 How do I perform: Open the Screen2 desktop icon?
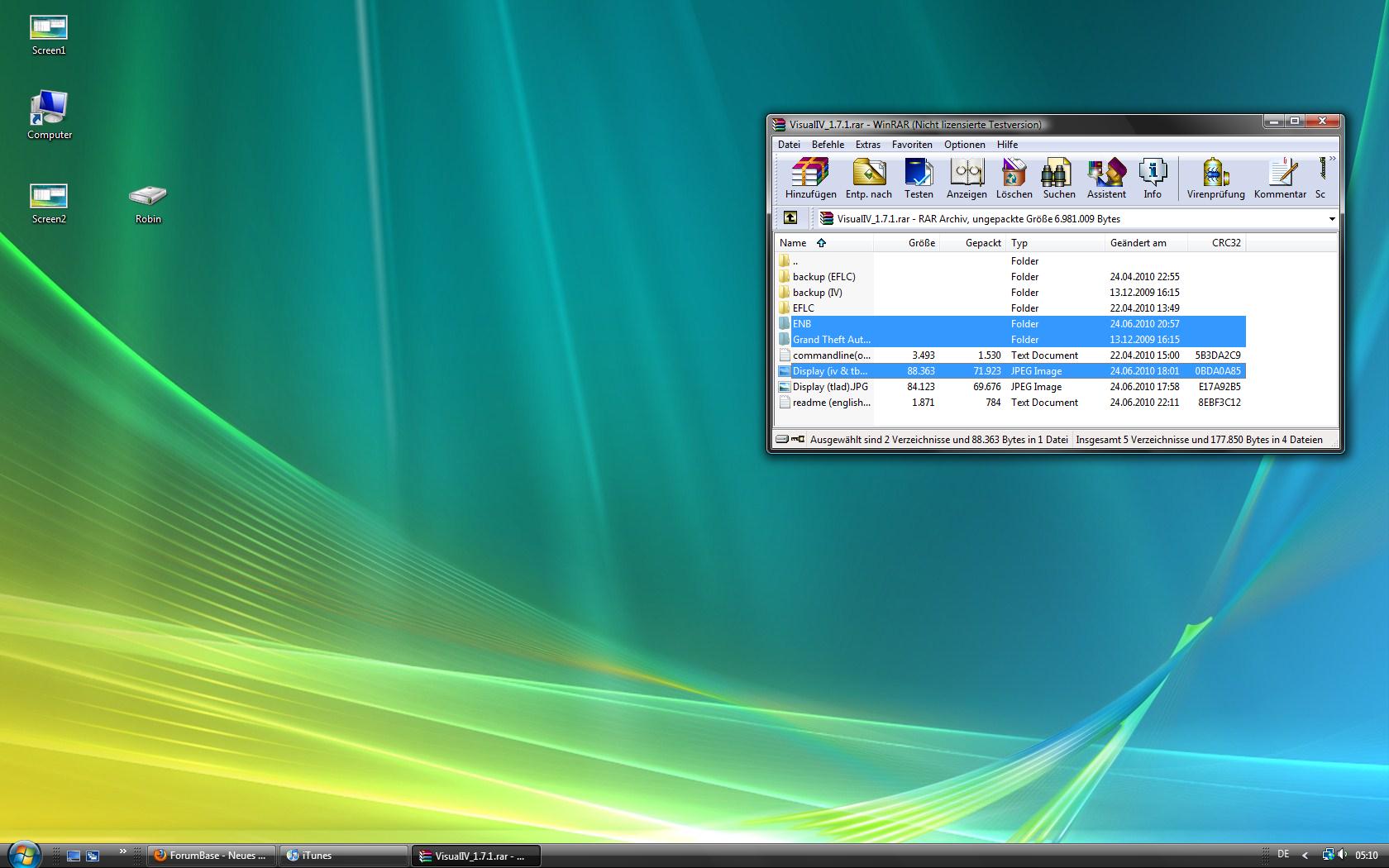[x=49, y=204]
